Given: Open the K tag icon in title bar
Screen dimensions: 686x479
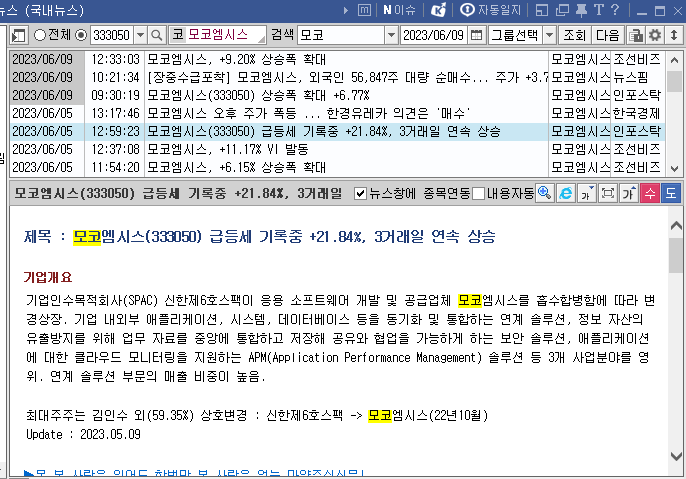Looking at the screenshot, I should [x=438, y=10].
